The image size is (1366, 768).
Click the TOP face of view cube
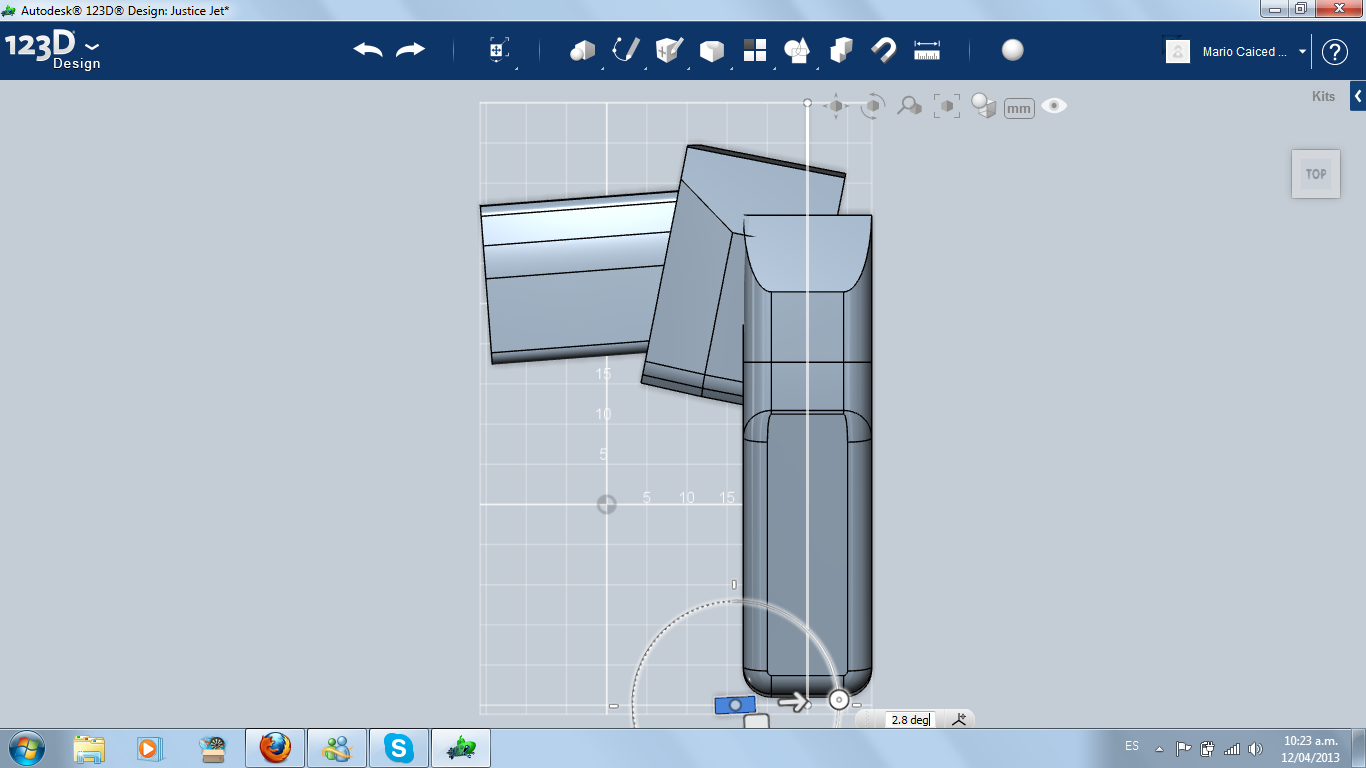1316,174
